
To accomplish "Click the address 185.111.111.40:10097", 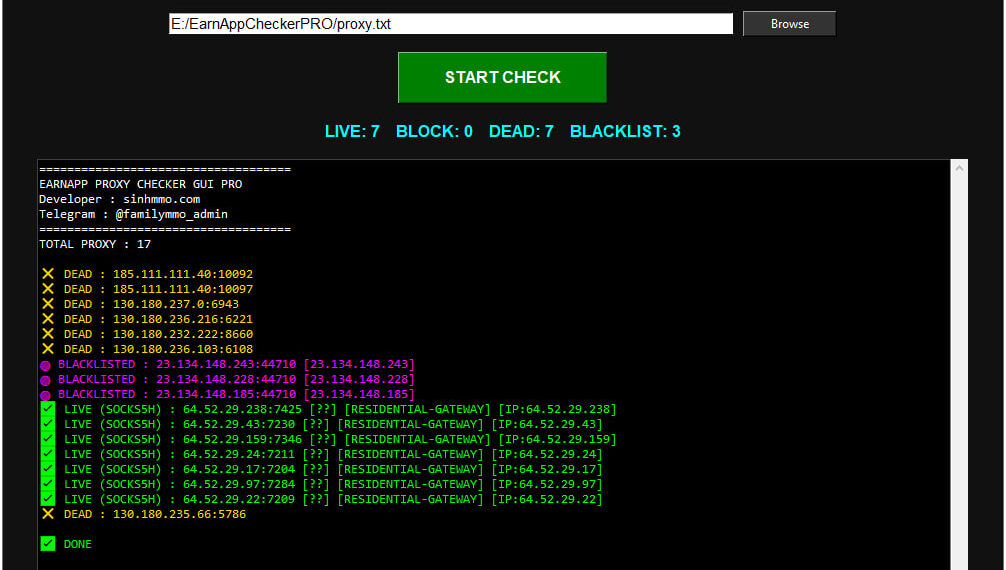I will (x=183, y=289).
